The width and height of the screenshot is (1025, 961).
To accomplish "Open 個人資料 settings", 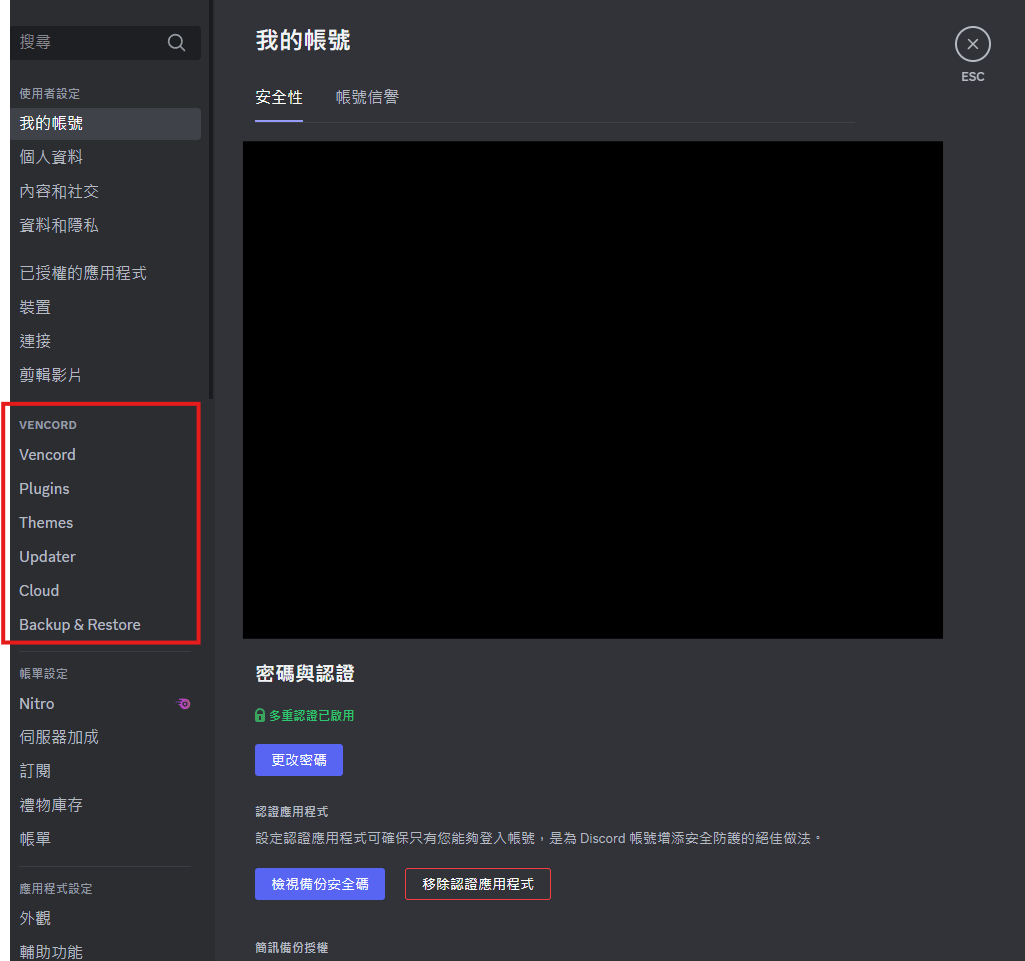I will [x=105, y=157].
